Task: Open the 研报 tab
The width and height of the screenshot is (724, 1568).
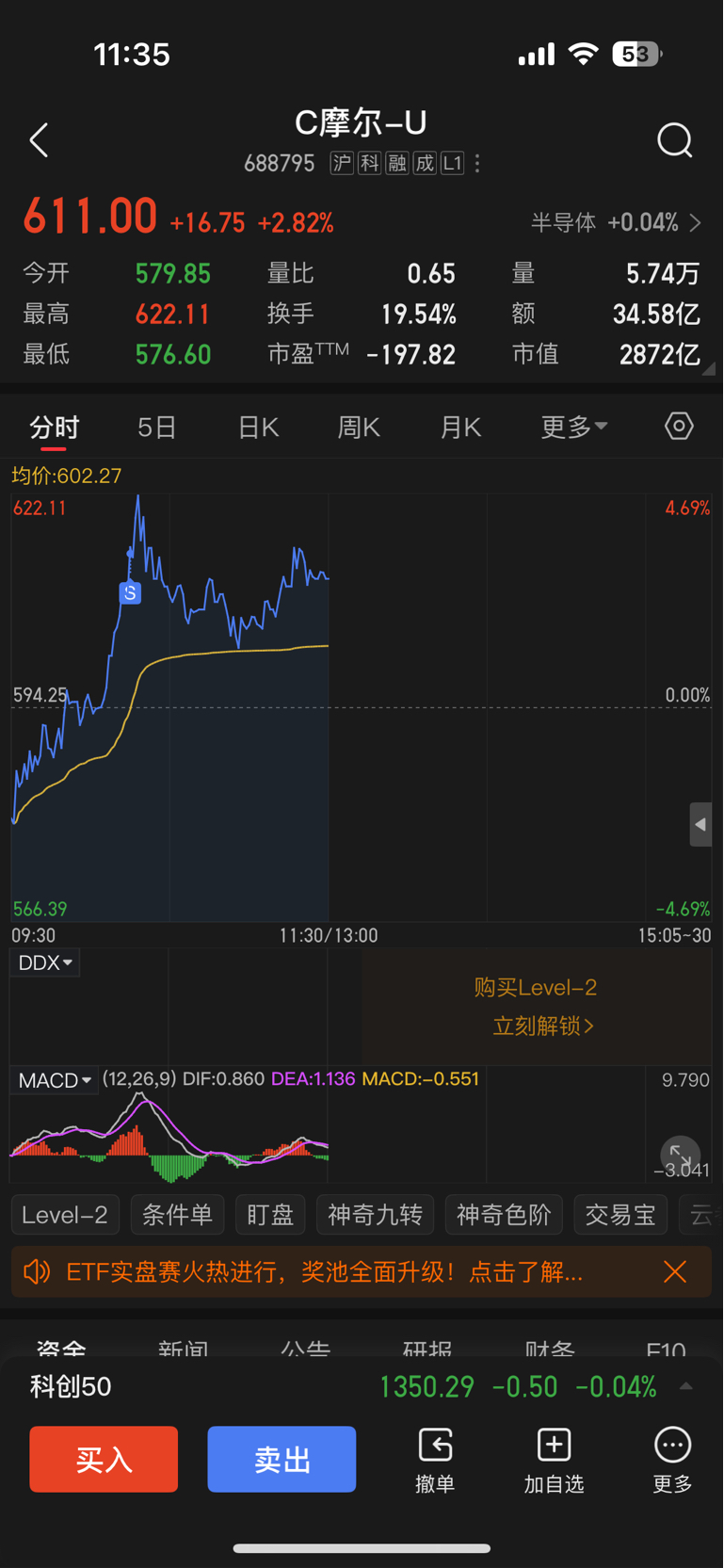Action: tap(427, 1350)
